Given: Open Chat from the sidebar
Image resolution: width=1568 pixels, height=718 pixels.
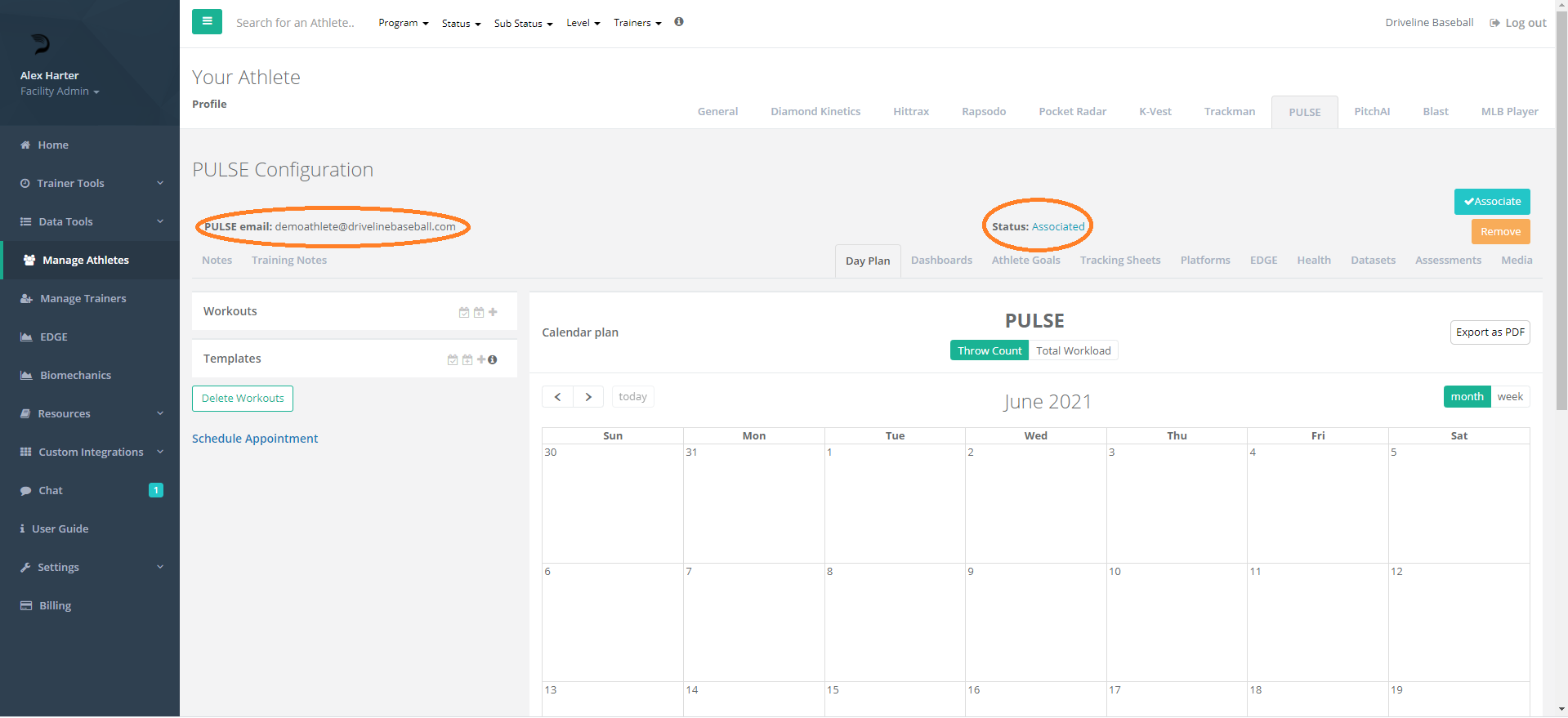Looking at the screenshot, I should pyautogui.click(x=51, y=491).
